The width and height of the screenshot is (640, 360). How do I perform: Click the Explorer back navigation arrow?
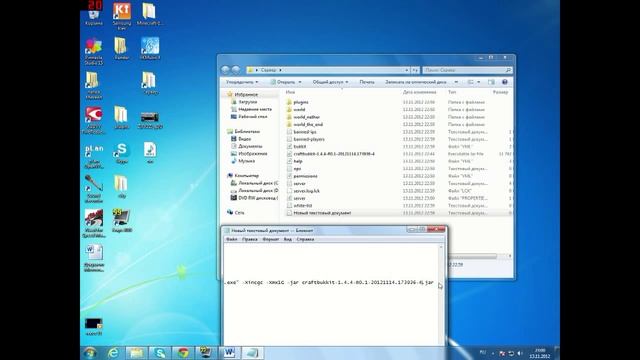[x=225, y=70]
